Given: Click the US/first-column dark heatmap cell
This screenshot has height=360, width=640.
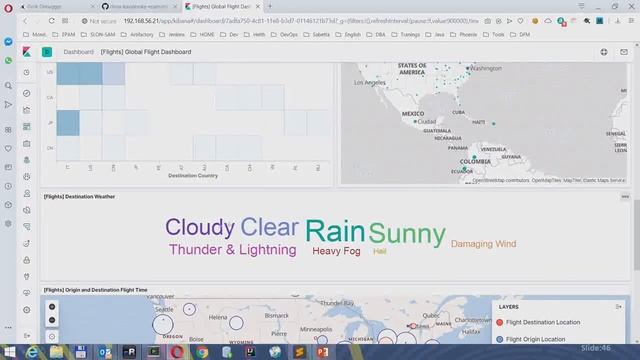Looking at the screenshot, I should [68, 73].
